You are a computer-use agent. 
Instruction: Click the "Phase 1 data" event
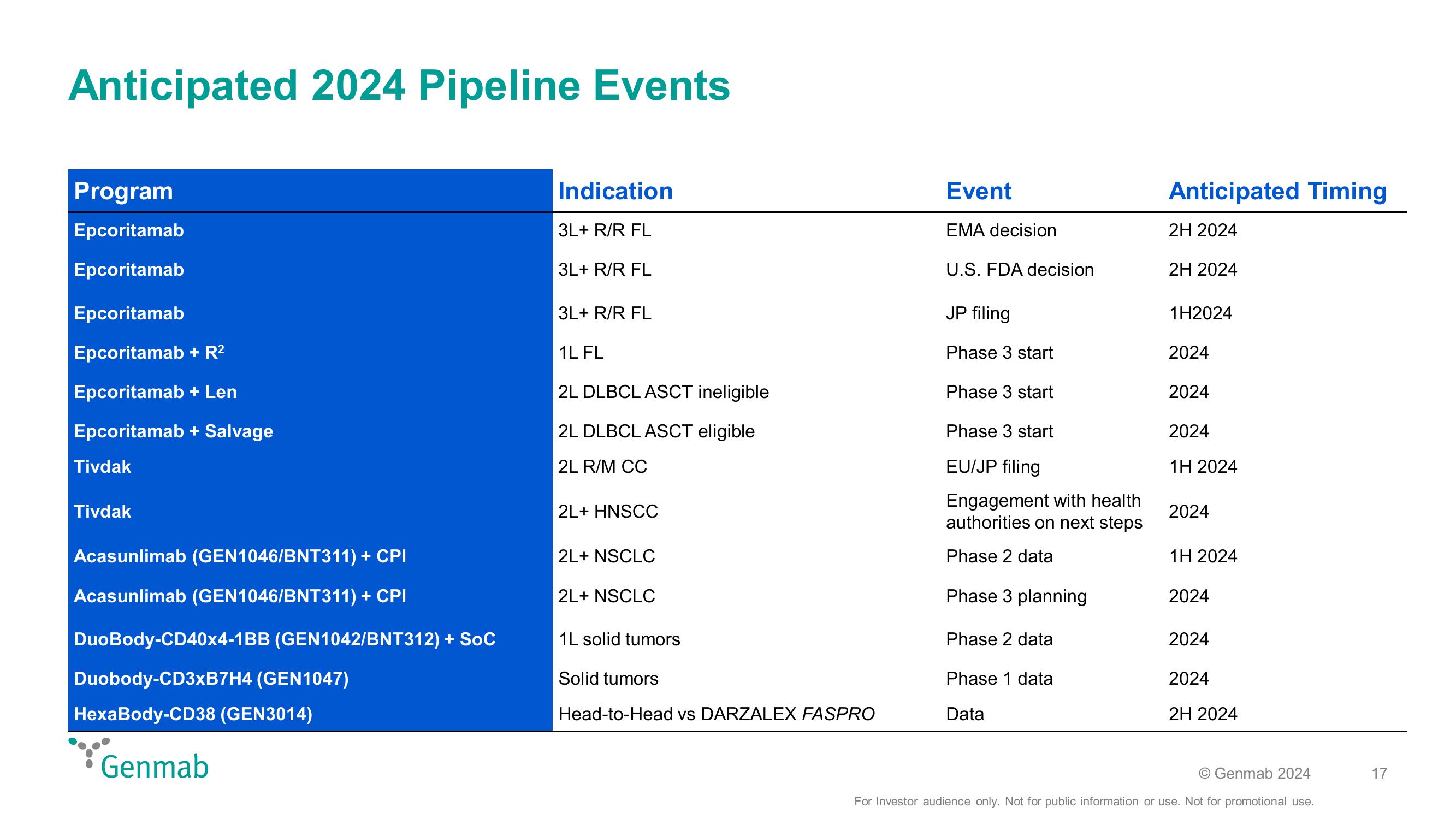[x=999, y=679]
